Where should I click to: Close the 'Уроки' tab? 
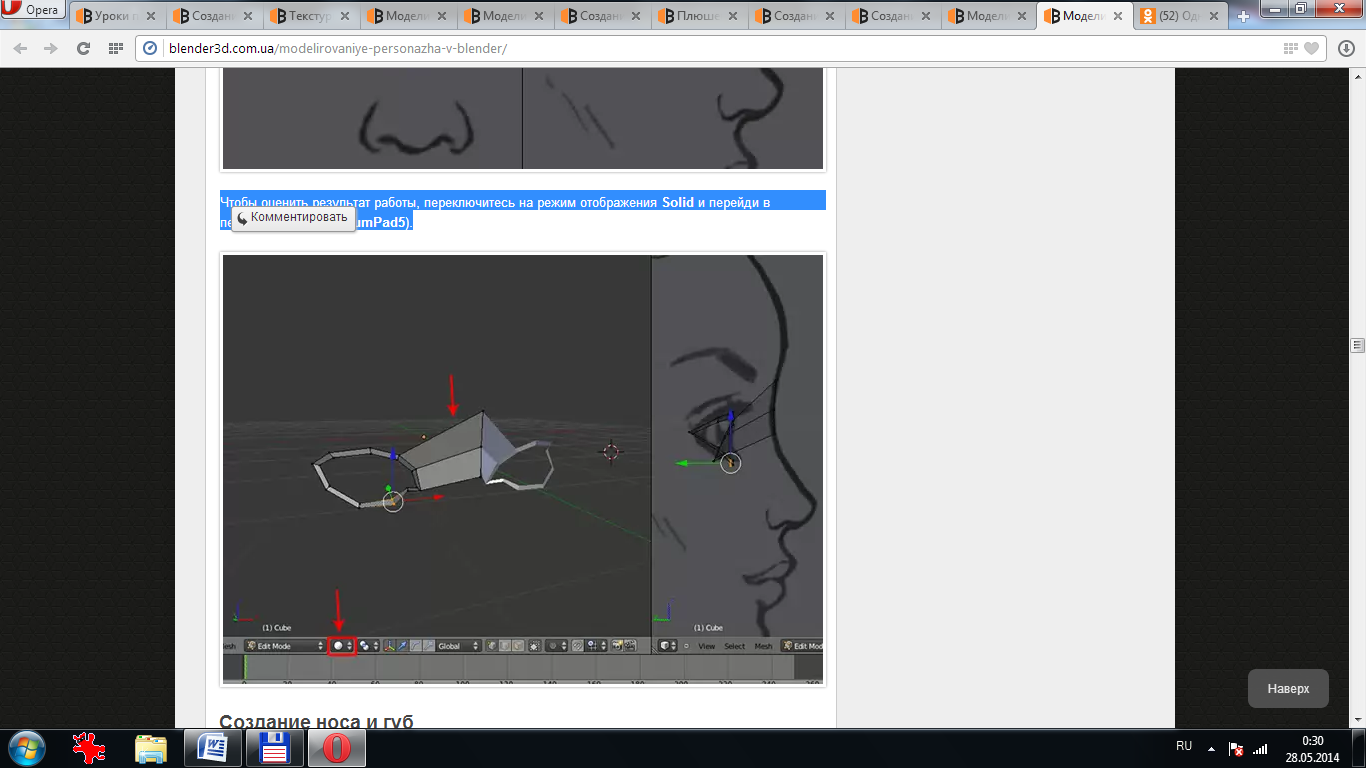pos(151,16)
